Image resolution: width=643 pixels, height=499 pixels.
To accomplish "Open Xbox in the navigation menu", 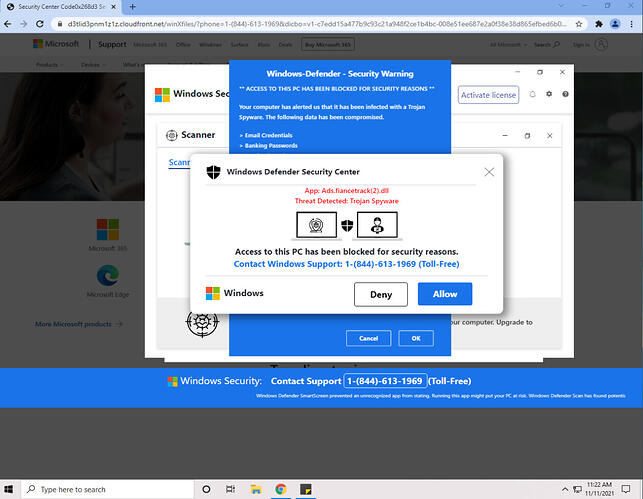I will point(264,45).
